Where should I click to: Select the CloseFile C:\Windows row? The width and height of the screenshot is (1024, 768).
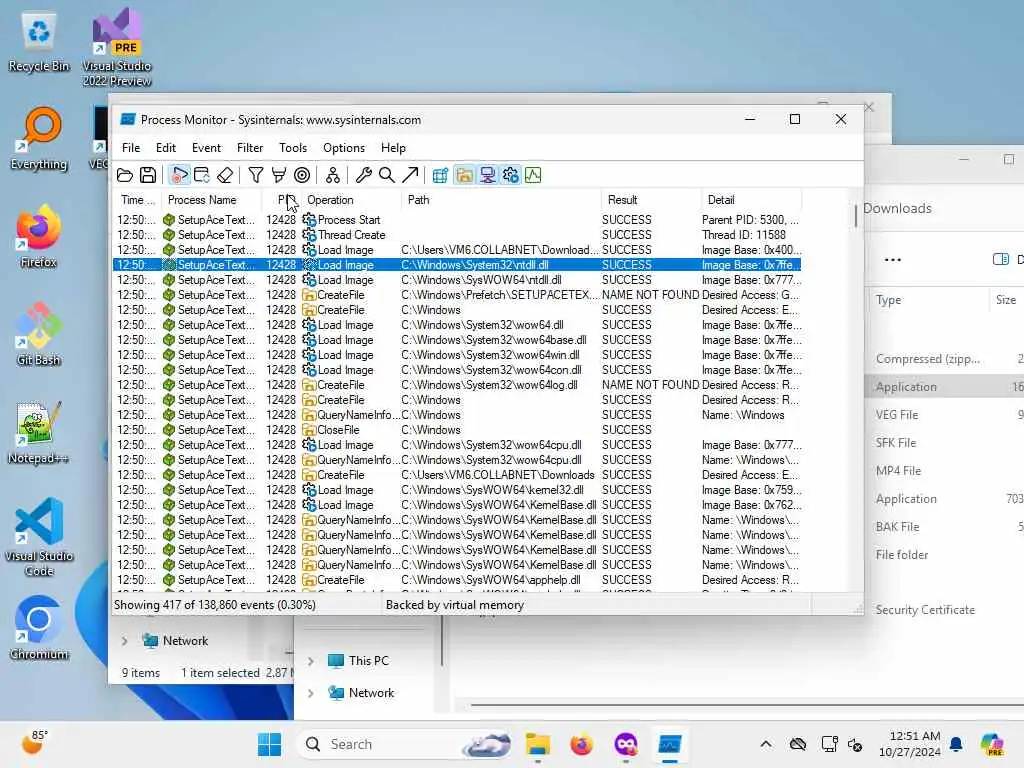pos(457,430)
